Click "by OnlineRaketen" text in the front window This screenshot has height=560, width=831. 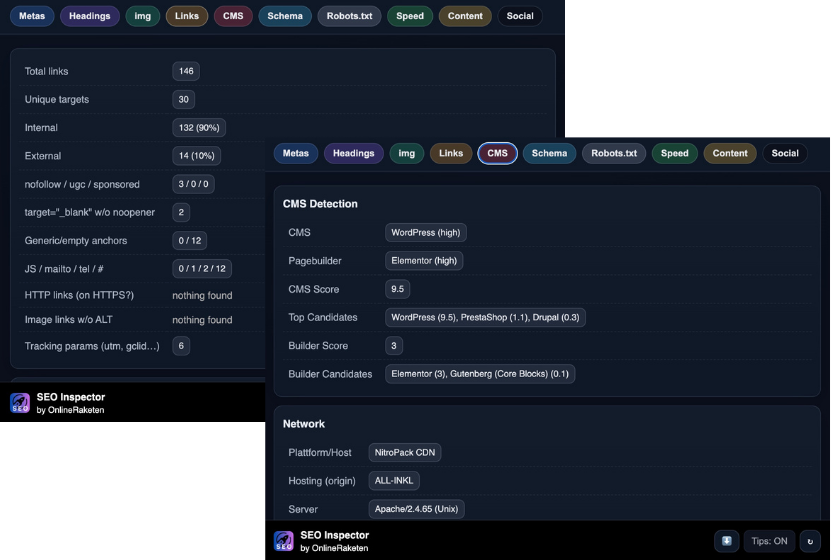(334, 548)
